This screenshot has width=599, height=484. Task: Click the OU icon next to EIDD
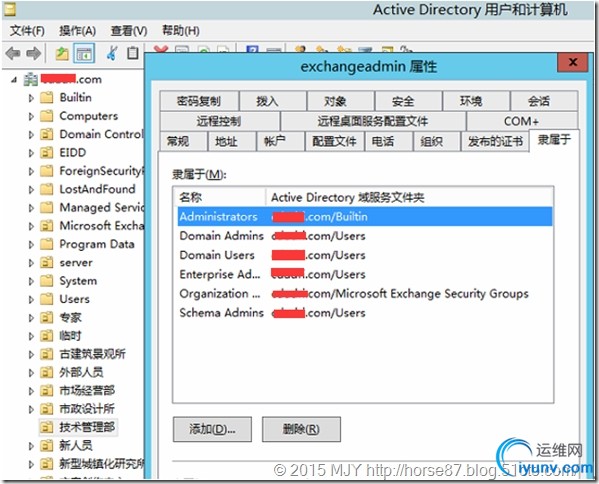(x=47, y=153)
